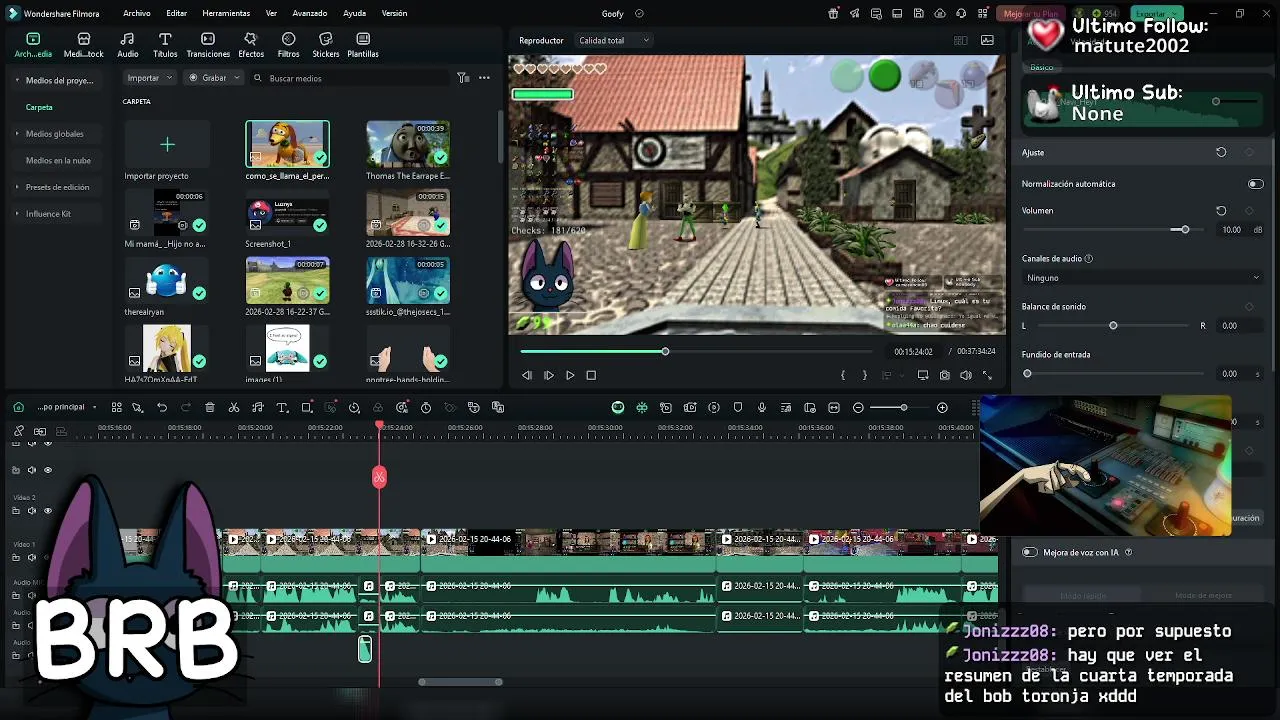The width and height of the screenshot is (1280, 720).
Task: Click the previous frame button under preview
Action: point(527,375)
